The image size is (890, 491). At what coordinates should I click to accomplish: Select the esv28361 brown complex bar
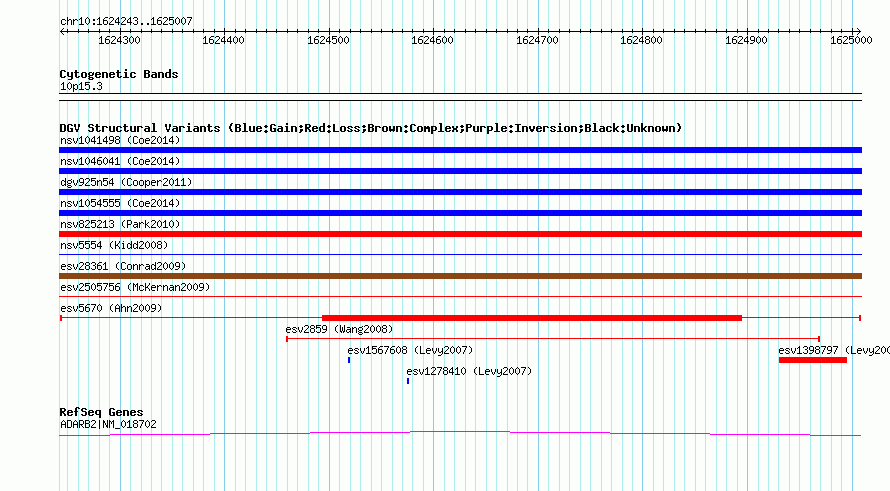[460, 276]
